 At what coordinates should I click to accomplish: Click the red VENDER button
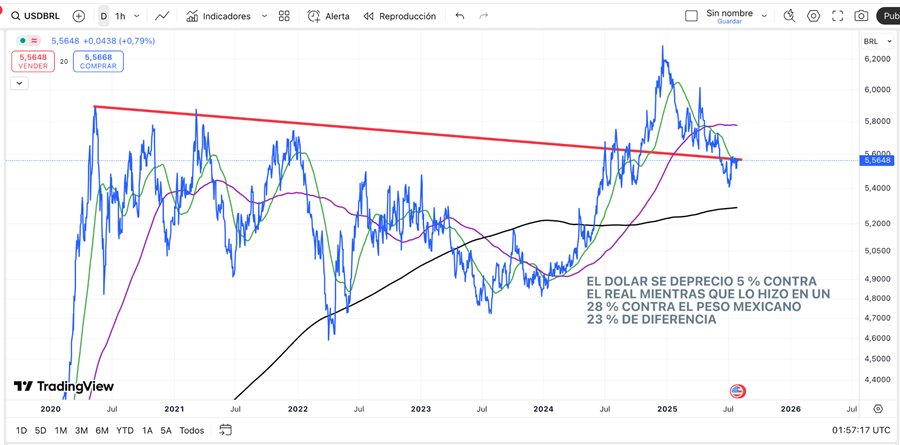point(33,61)
